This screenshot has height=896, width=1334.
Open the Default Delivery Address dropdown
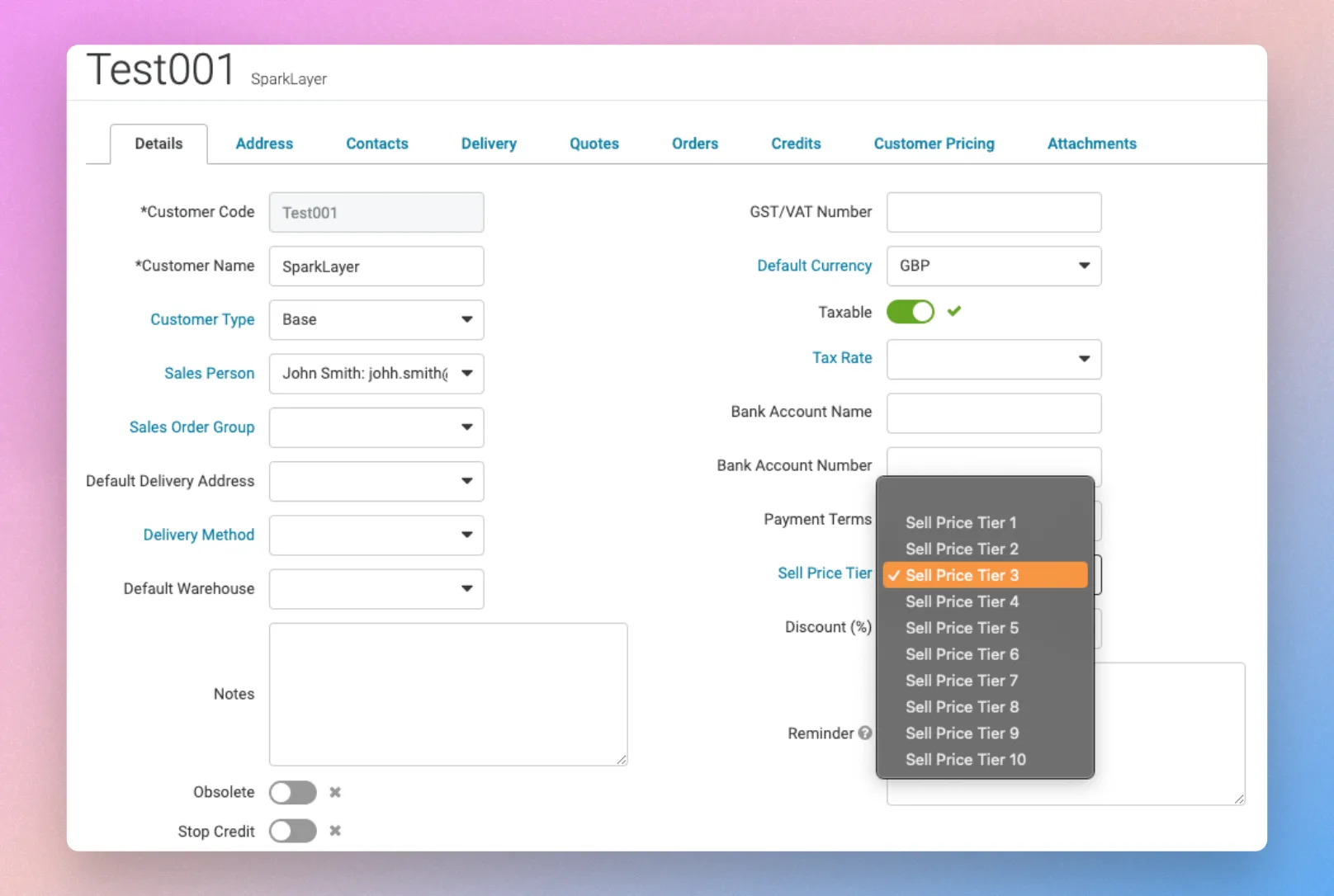point(376,481)
